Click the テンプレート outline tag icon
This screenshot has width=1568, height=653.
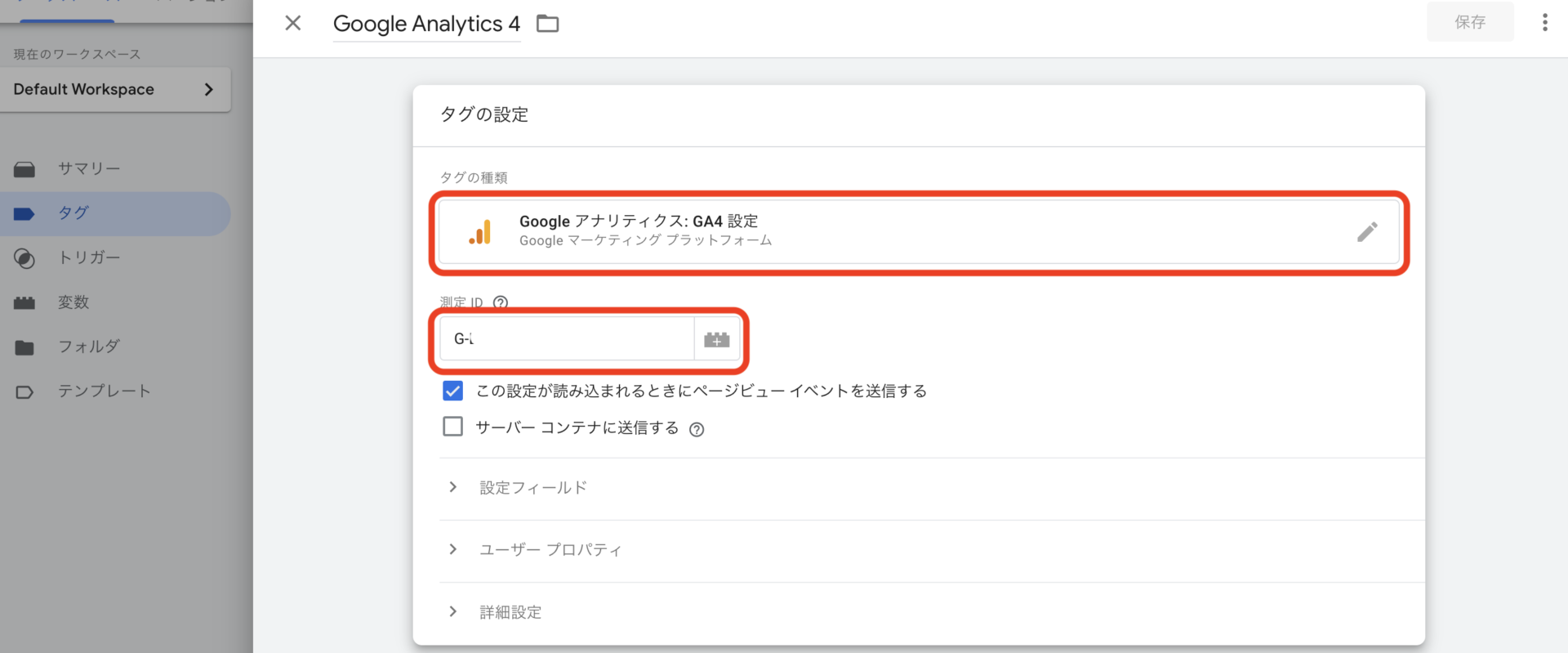(24, 392)
